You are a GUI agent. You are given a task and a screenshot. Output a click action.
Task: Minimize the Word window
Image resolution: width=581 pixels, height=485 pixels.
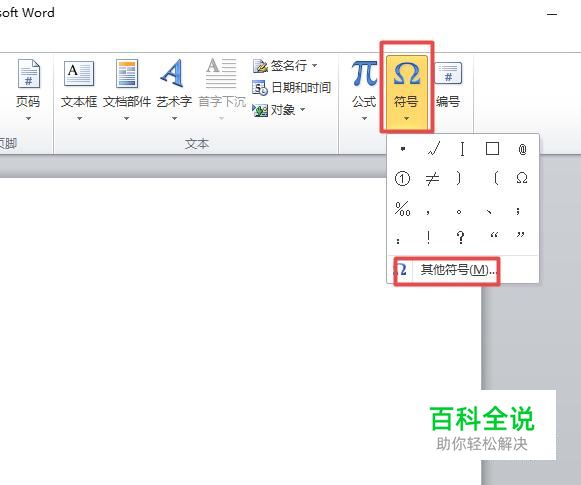tap(552, 14)
